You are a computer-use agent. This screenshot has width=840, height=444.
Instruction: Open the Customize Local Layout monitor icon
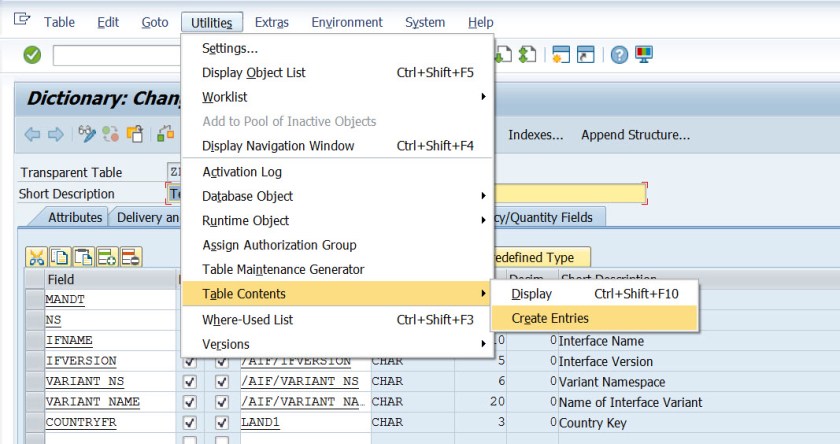pyautogui.click(x=643, y=54)
